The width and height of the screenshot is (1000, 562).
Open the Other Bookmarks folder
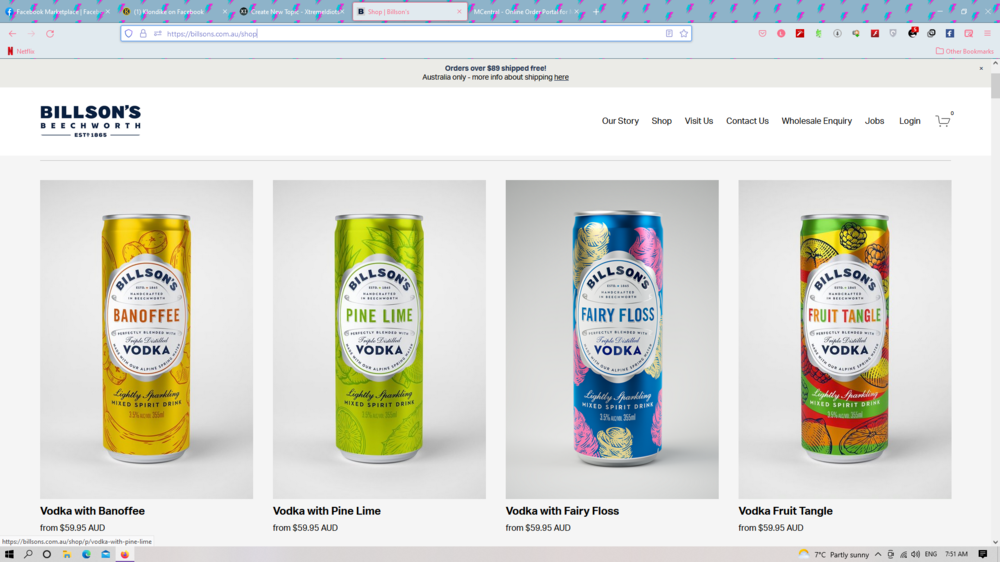(x=964, y=51)
